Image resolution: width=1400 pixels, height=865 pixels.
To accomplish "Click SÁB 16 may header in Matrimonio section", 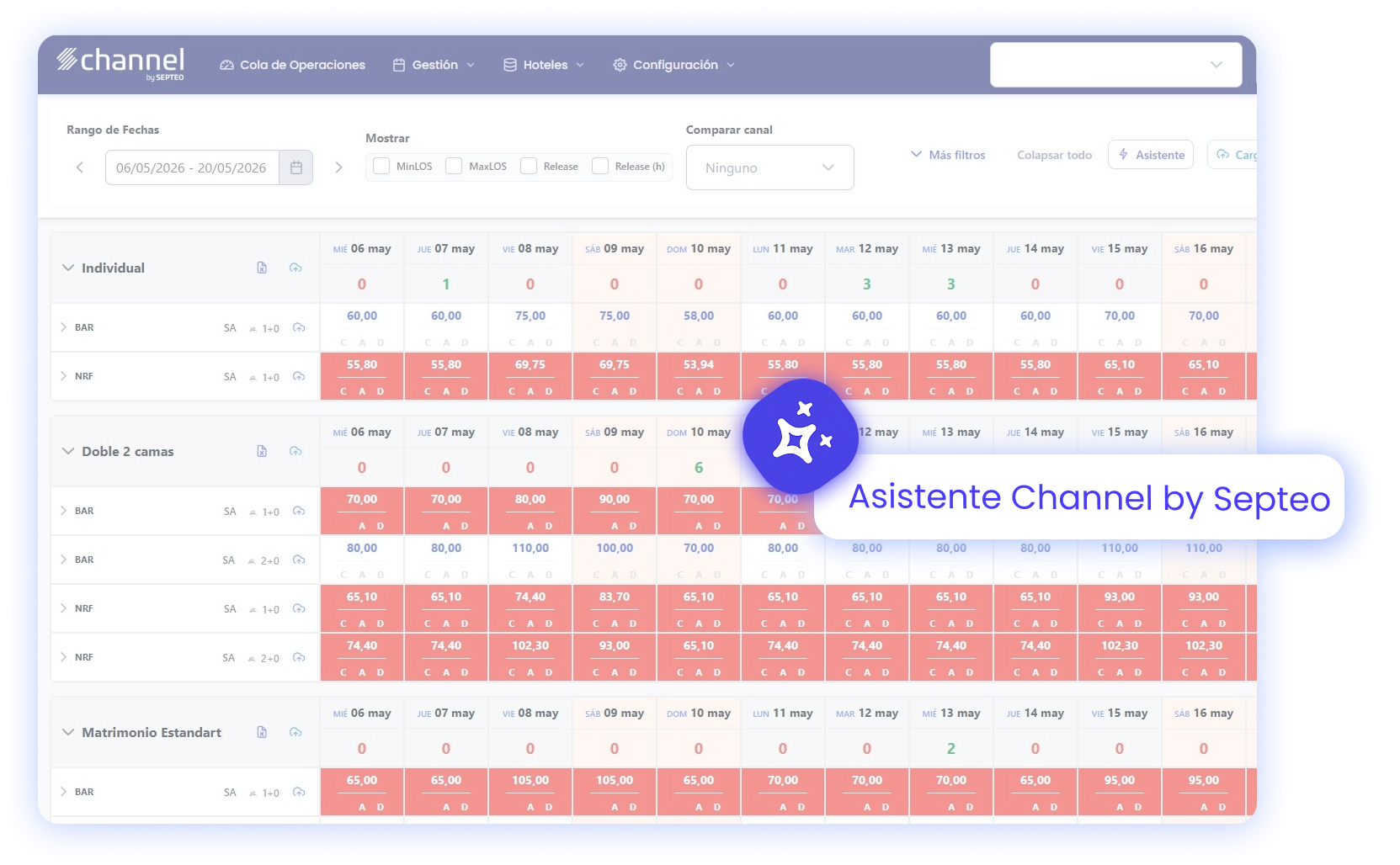I will 1204,714.
